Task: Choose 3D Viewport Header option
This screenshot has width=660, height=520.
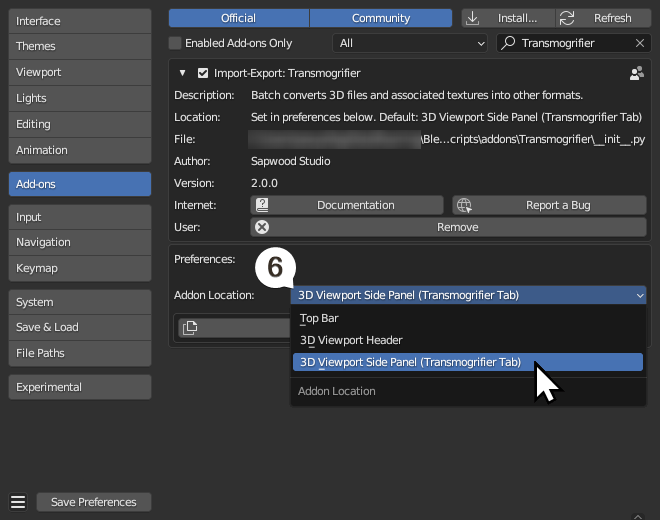Action: click(x=351, y=341)
